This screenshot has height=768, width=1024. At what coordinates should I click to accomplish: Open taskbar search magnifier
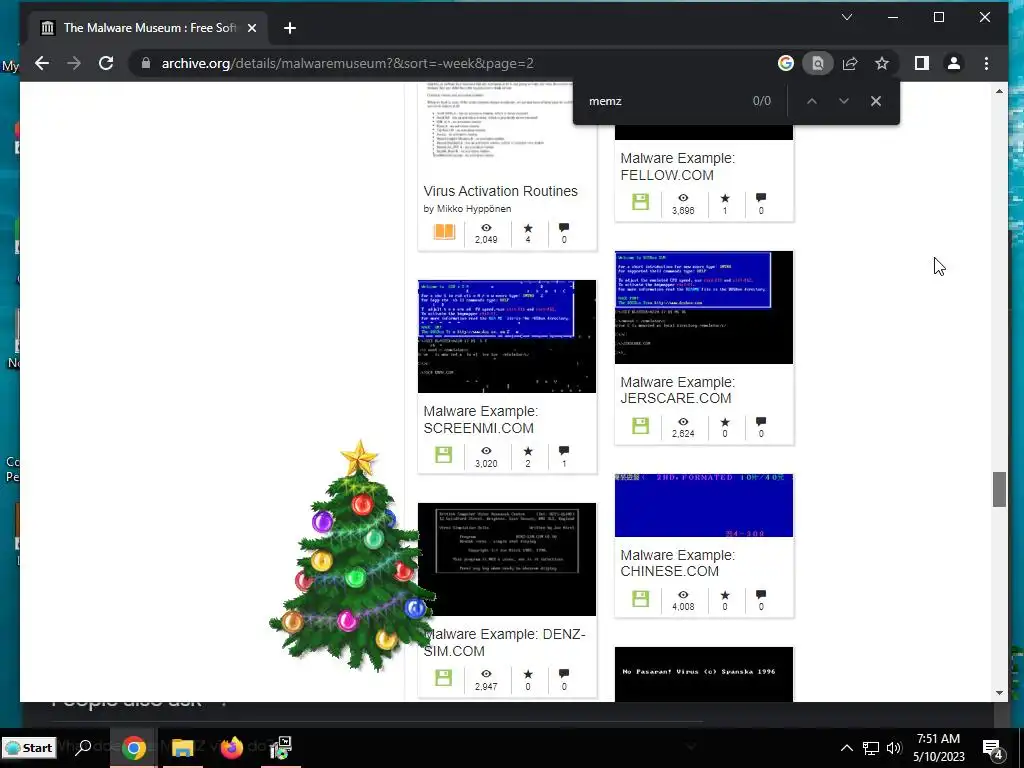[83, 748]
